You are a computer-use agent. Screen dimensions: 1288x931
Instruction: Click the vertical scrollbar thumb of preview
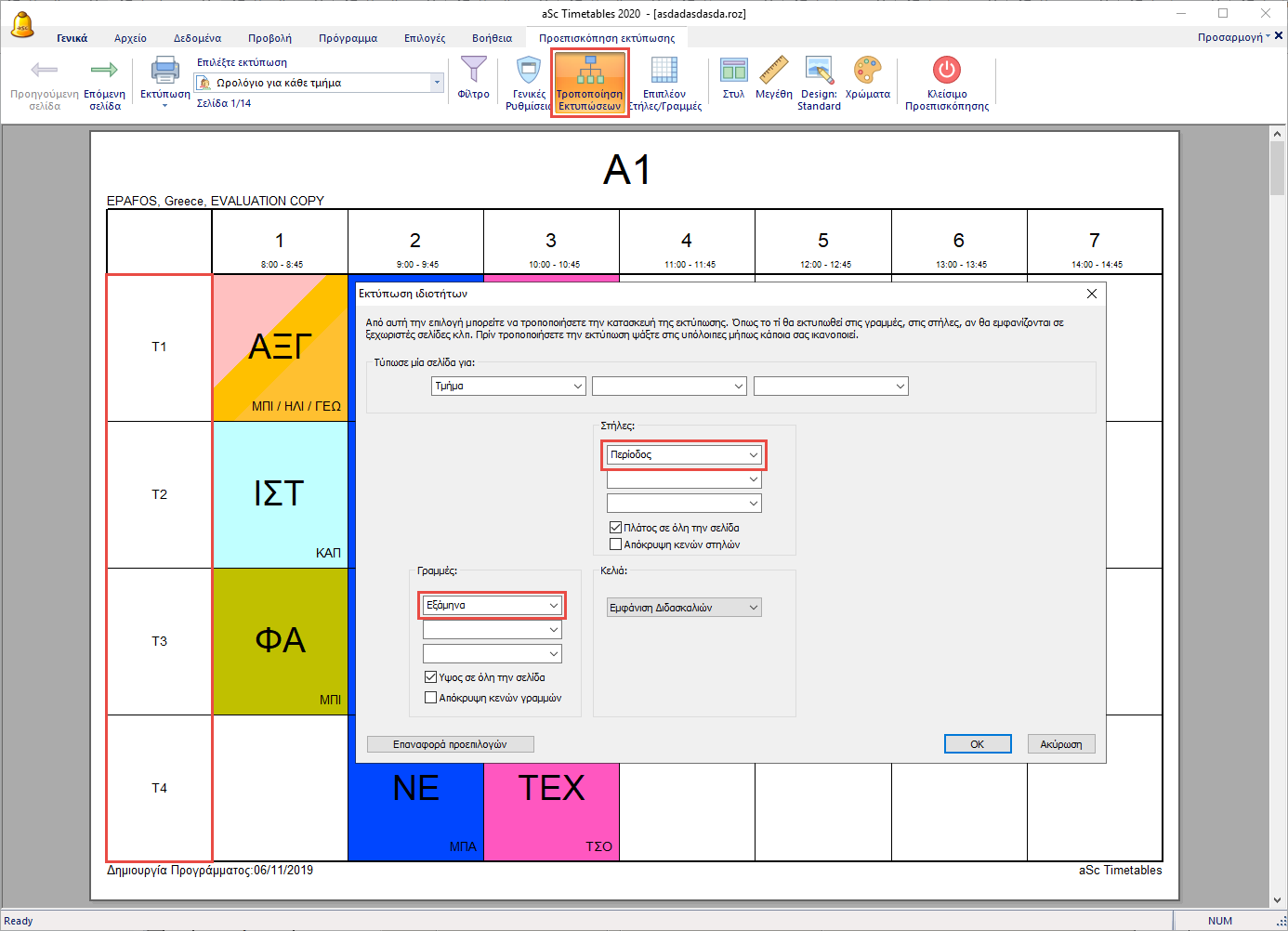(x=1277, y=167)
